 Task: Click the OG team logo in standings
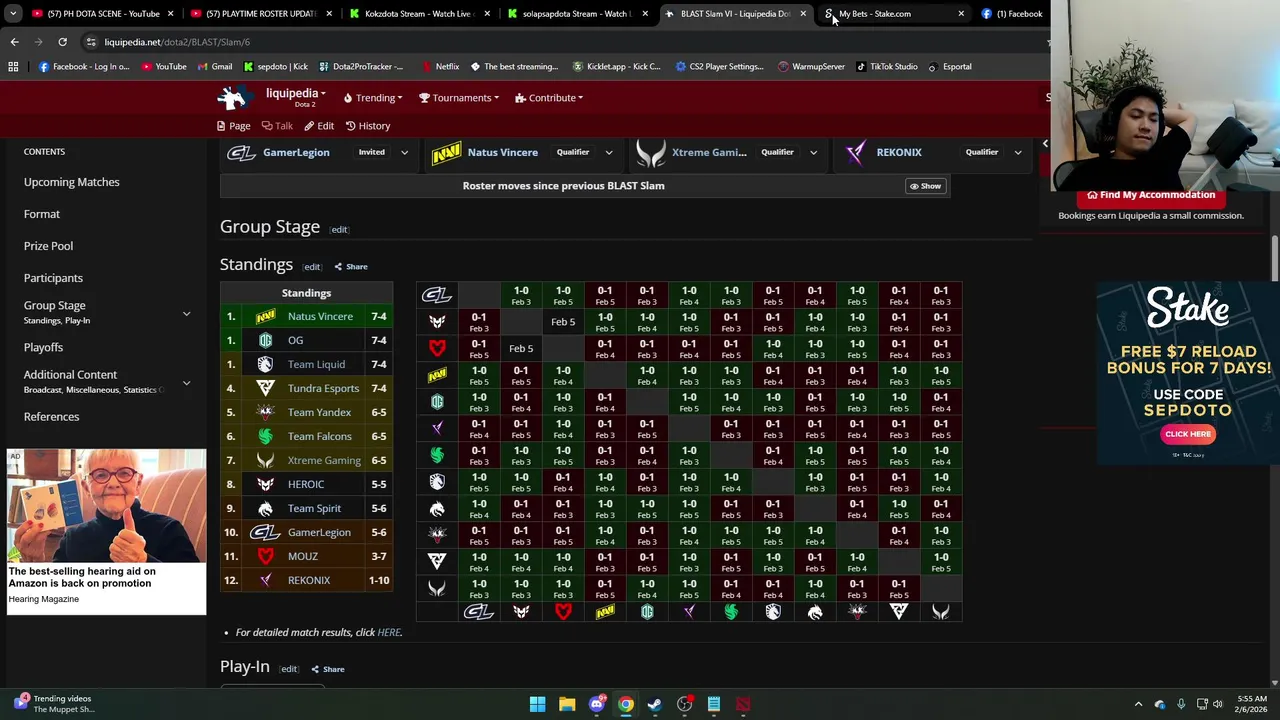pos(265,340)
